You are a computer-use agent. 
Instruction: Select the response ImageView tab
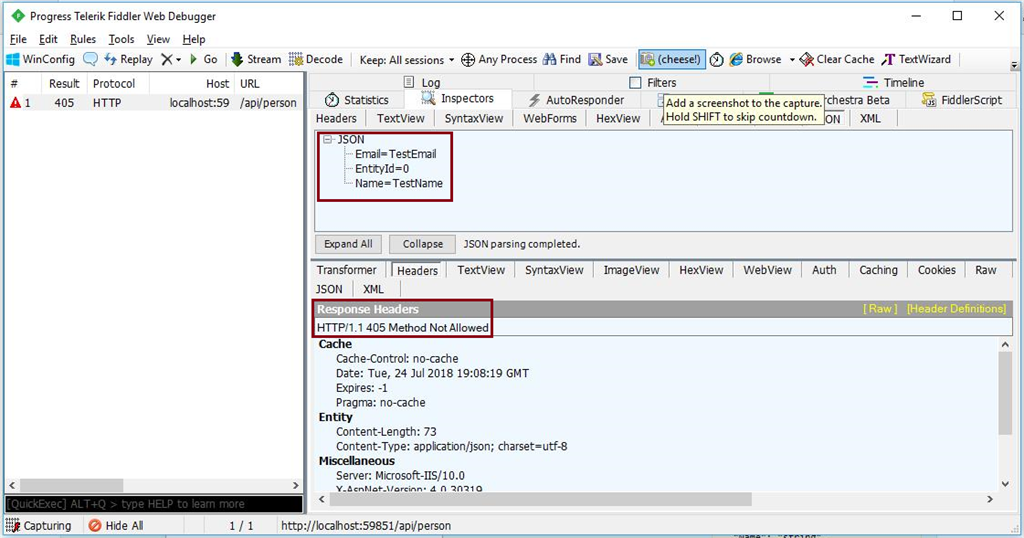click(631, 270)
